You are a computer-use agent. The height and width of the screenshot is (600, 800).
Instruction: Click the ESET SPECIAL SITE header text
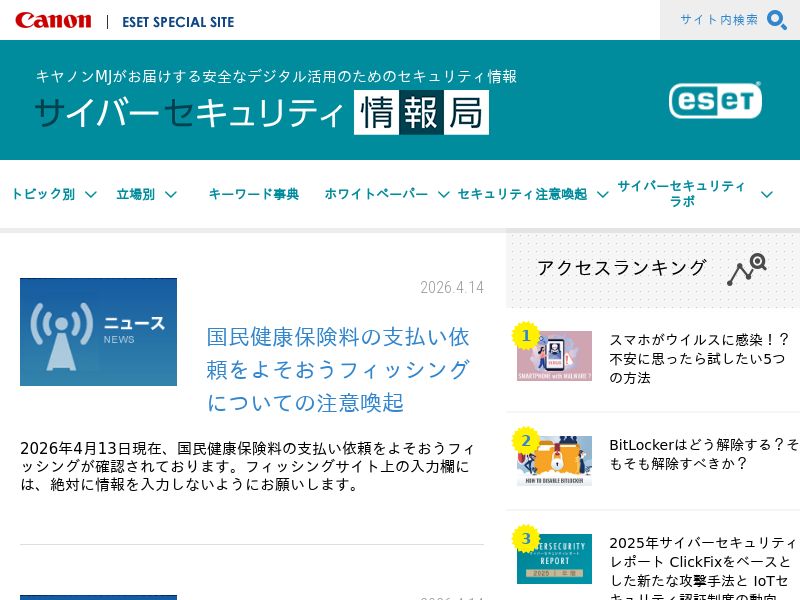point(178,21)
